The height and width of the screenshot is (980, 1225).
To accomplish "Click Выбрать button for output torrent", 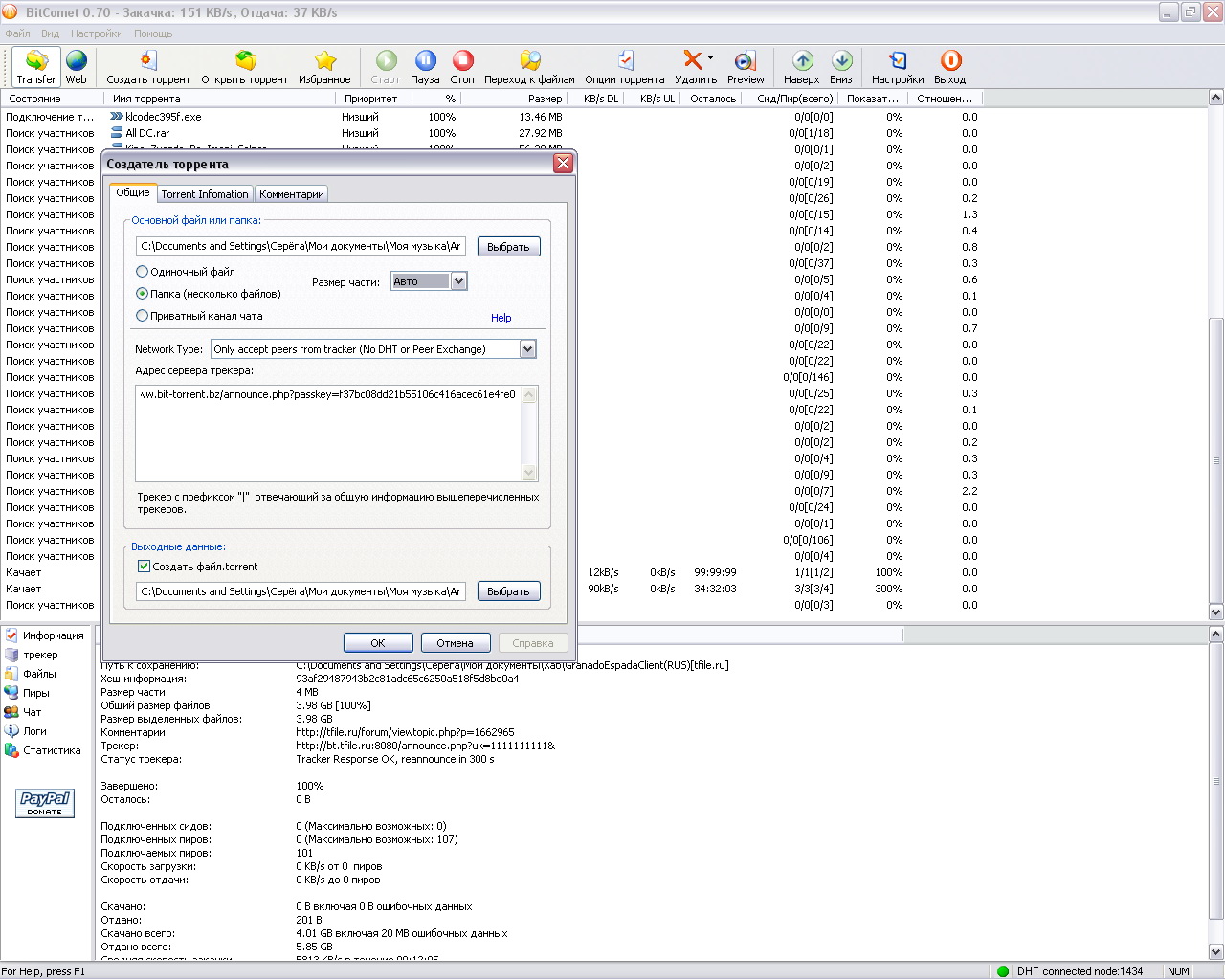I will (x=508, y=591).
